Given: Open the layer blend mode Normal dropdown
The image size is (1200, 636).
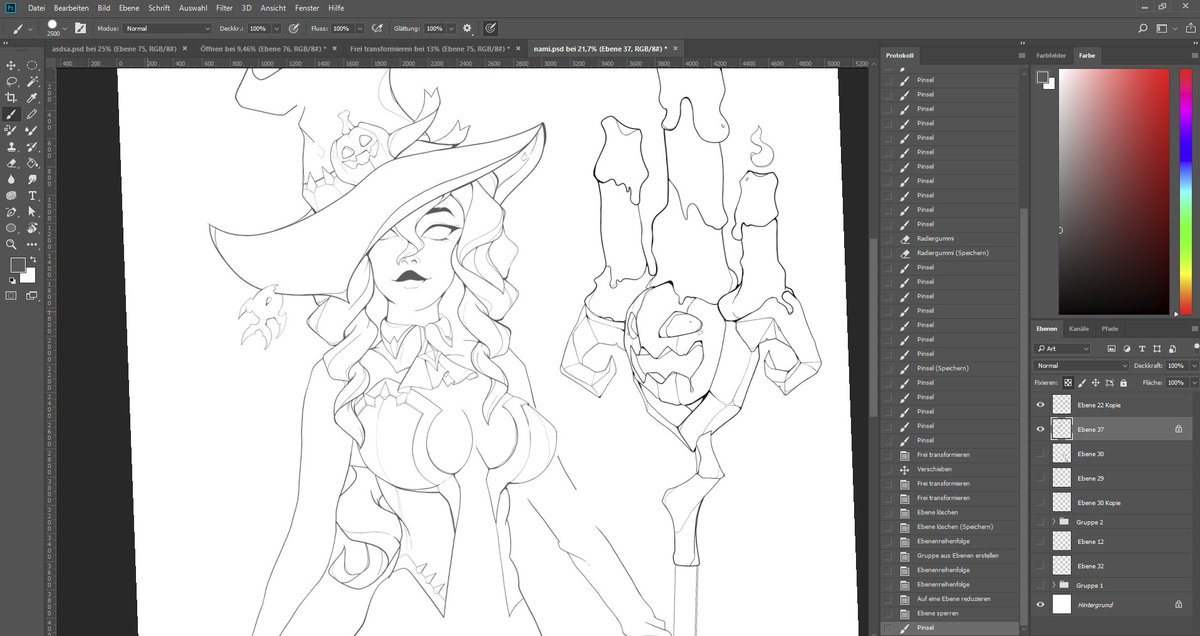Looking at the screenshot, I should tap(1083, 366).
